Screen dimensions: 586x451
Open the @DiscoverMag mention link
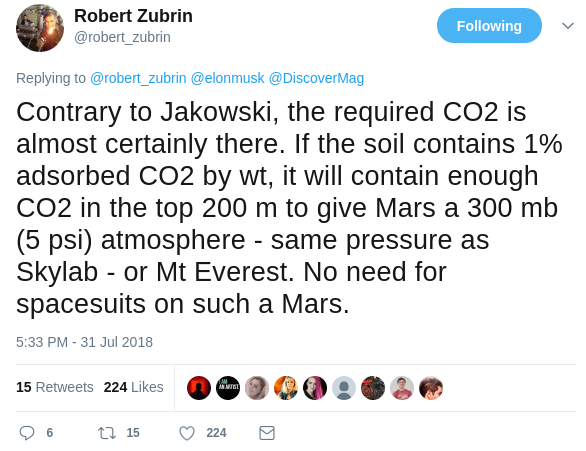click(316, 78)
